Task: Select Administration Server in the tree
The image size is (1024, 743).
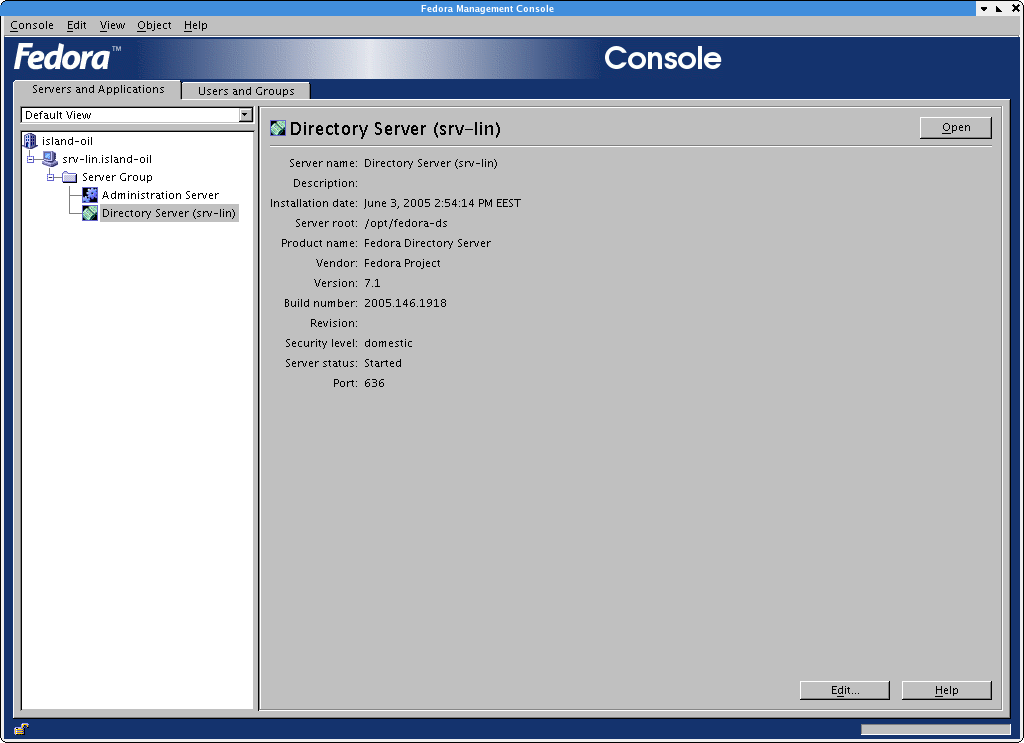Action: [x=160, y=195]
